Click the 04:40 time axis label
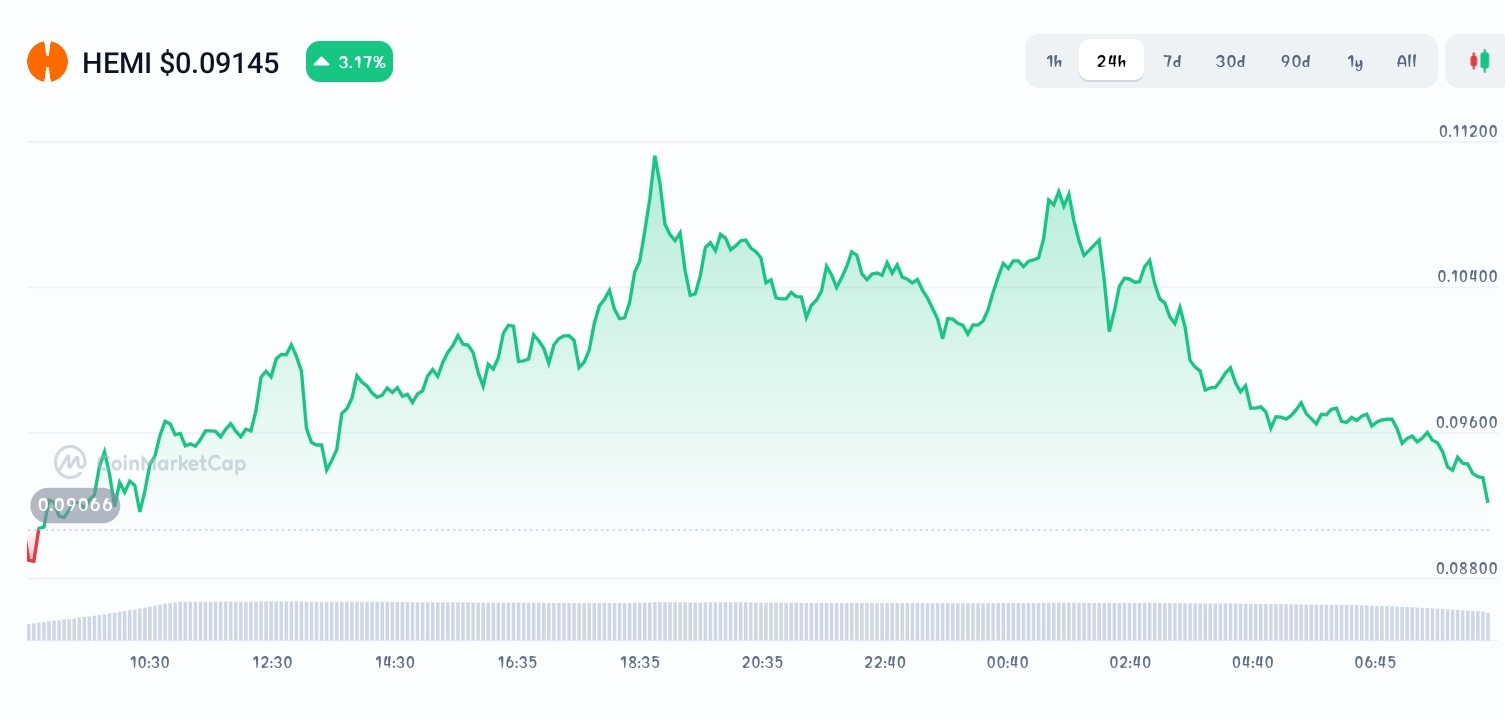 pyautogui.click(x=1252, y=662)
